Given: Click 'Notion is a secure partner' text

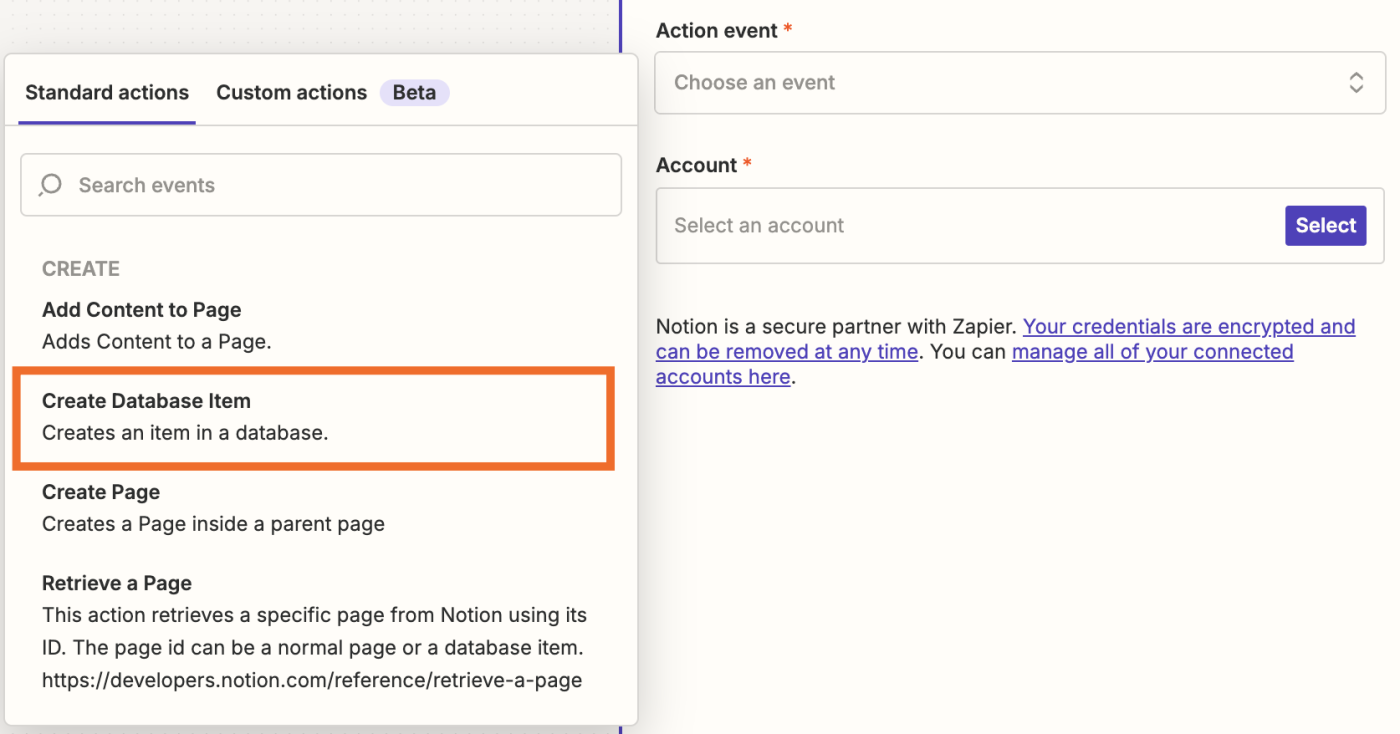Looking at the screenshot, I should [836, 327].
